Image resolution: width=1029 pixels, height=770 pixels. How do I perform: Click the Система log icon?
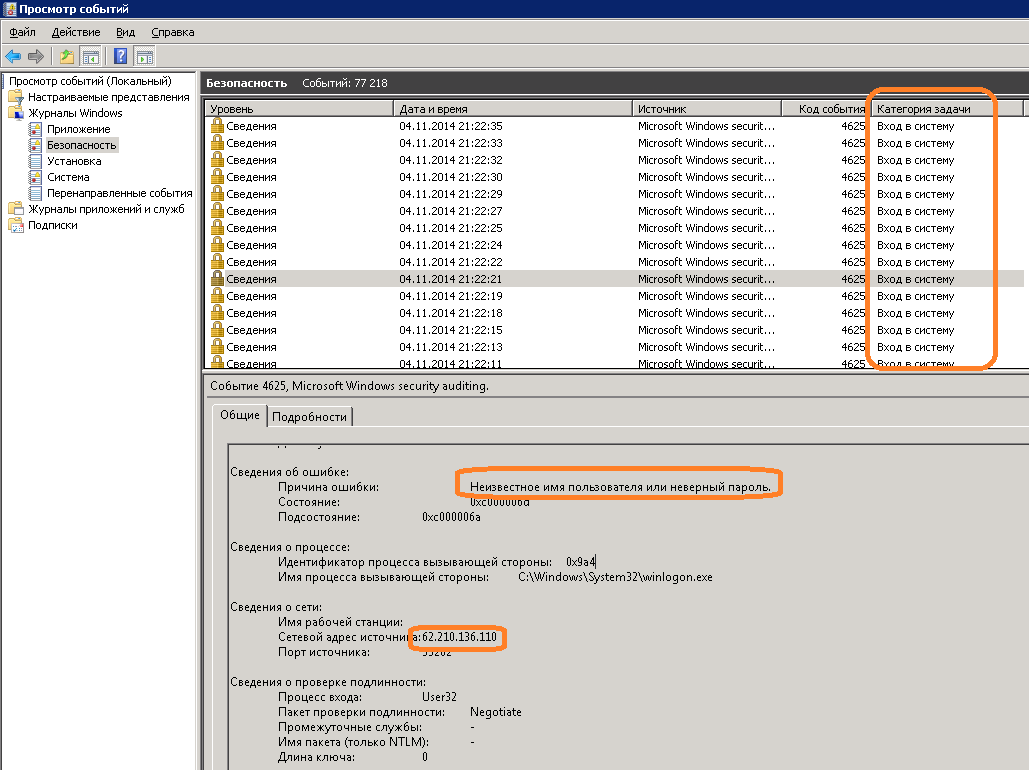pos(35,177)
